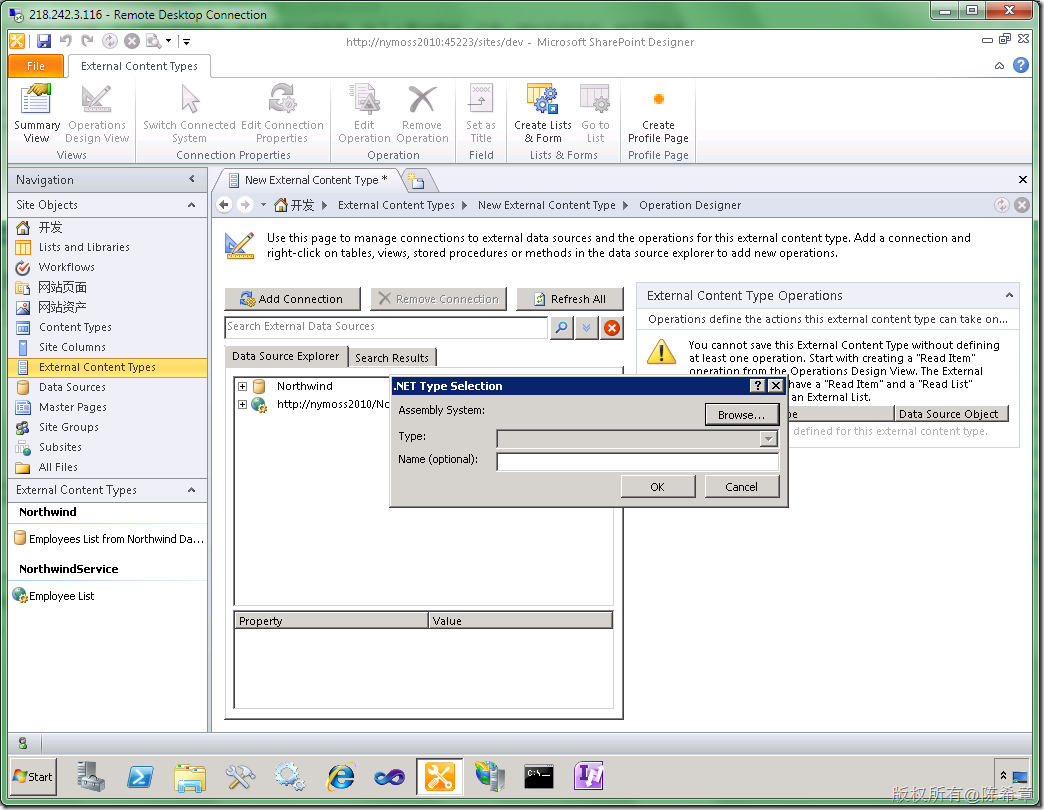1044x810 pixels.
Task: Go forward with the breadcrumb forward arrow
Action: tap(246, 205)
